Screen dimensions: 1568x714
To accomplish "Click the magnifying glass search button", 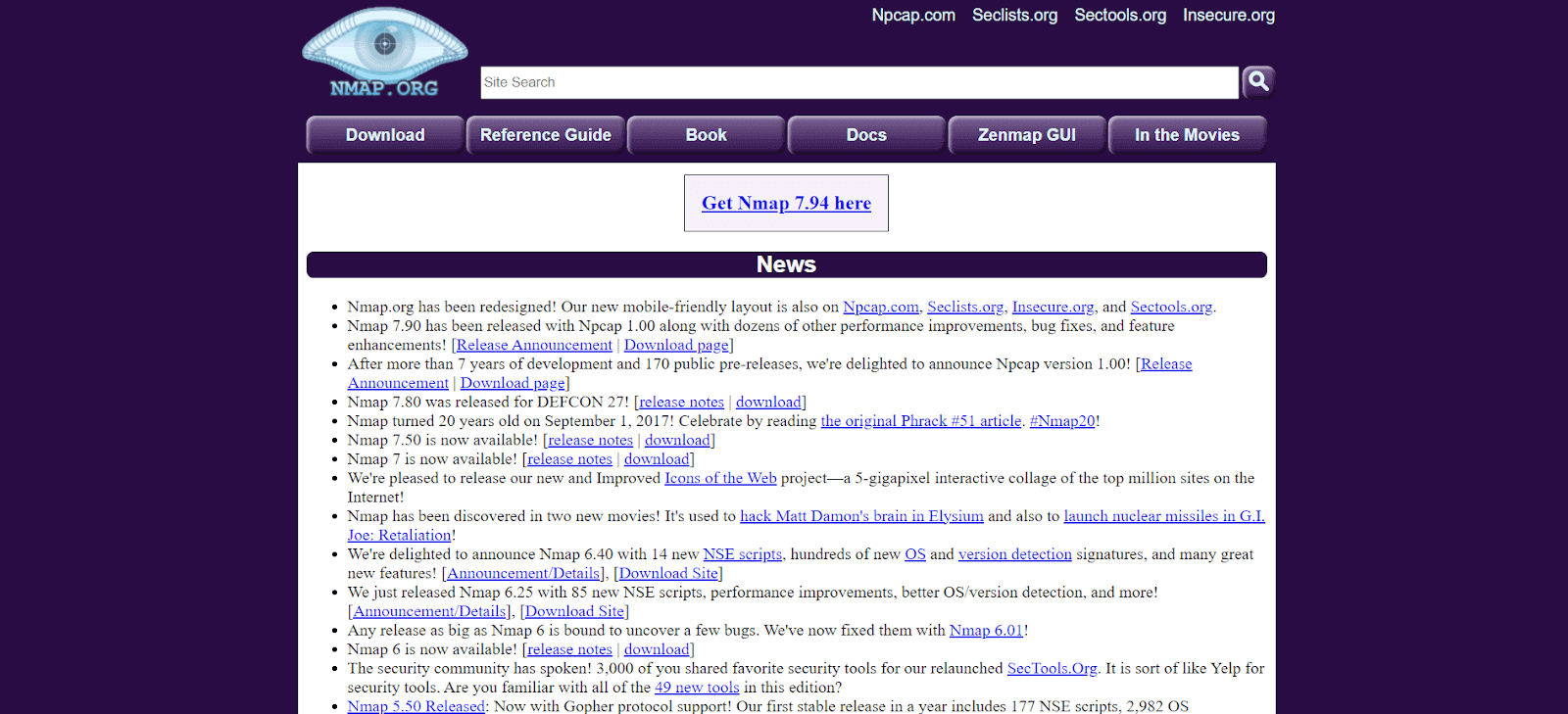I will pos(1258,82).
